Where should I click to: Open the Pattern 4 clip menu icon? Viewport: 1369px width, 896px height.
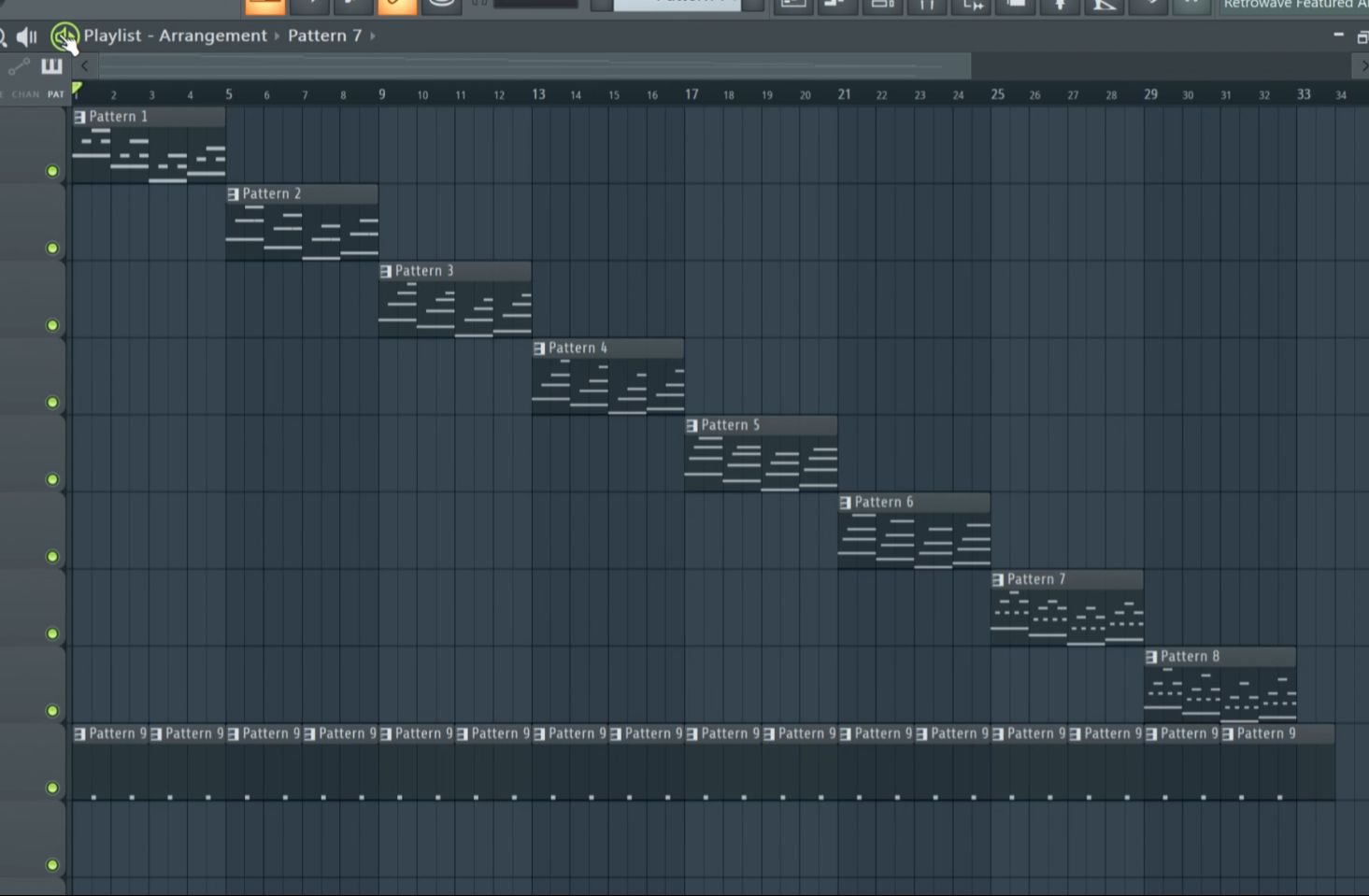click(539, 348)
